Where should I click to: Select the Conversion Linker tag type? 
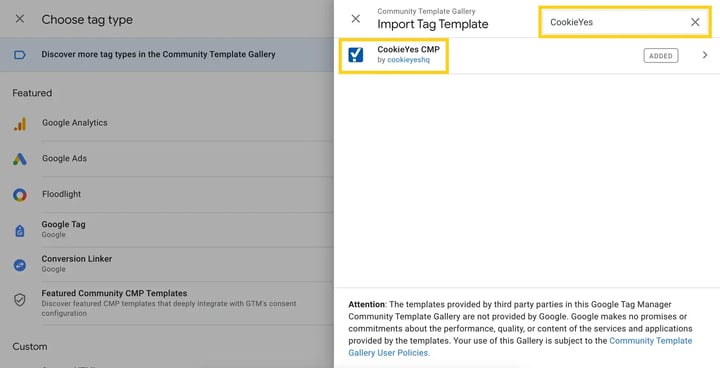(x=167, y=264)
